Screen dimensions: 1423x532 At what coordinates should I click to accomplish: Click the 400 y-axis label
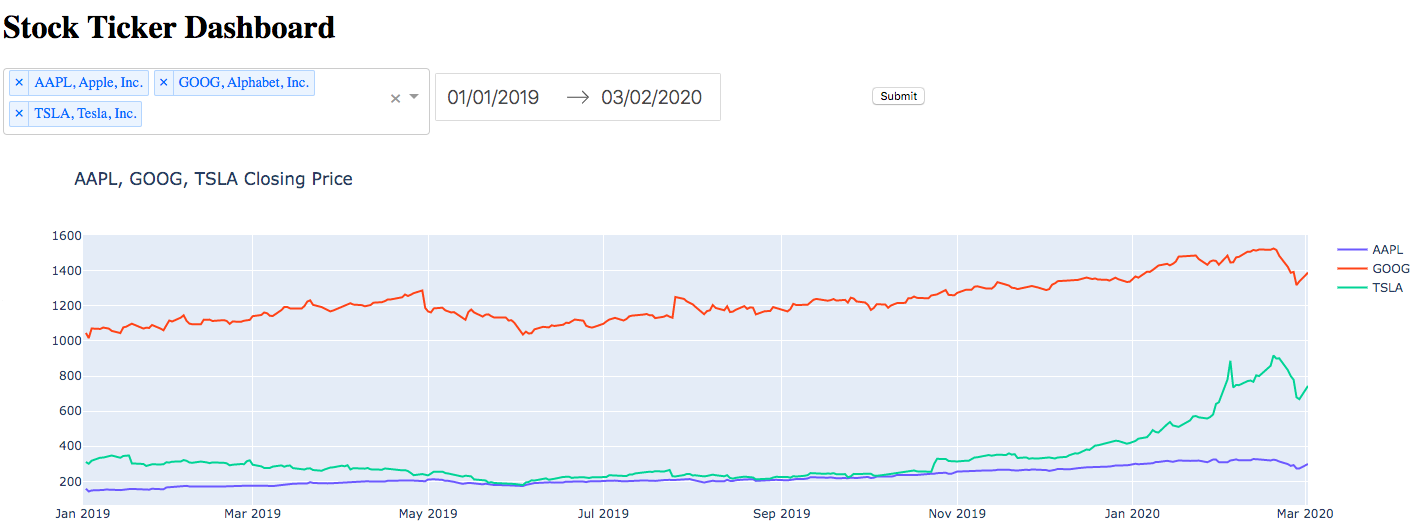coord(68,446)
